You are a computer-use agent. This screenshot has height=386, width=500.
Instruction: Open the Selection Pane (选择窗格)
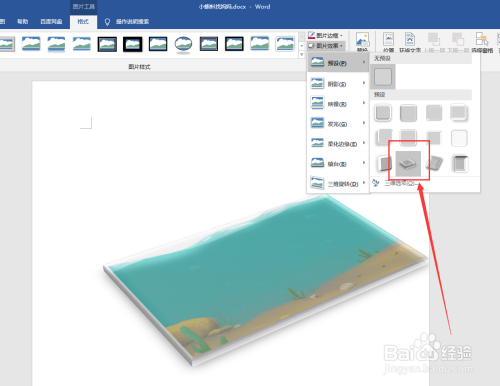[x=482, y=42]
